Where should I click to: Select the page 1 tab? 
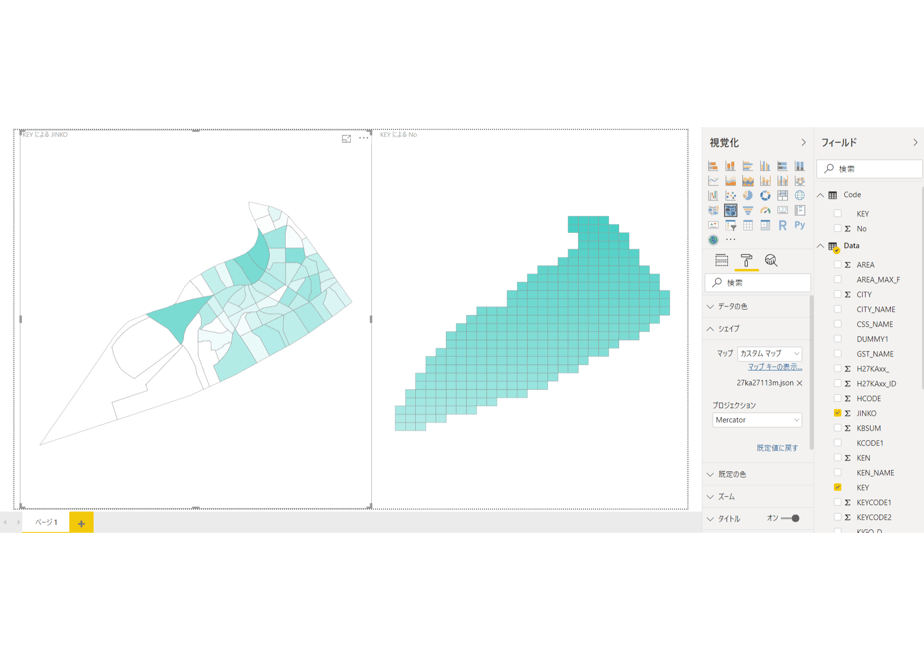46,522
